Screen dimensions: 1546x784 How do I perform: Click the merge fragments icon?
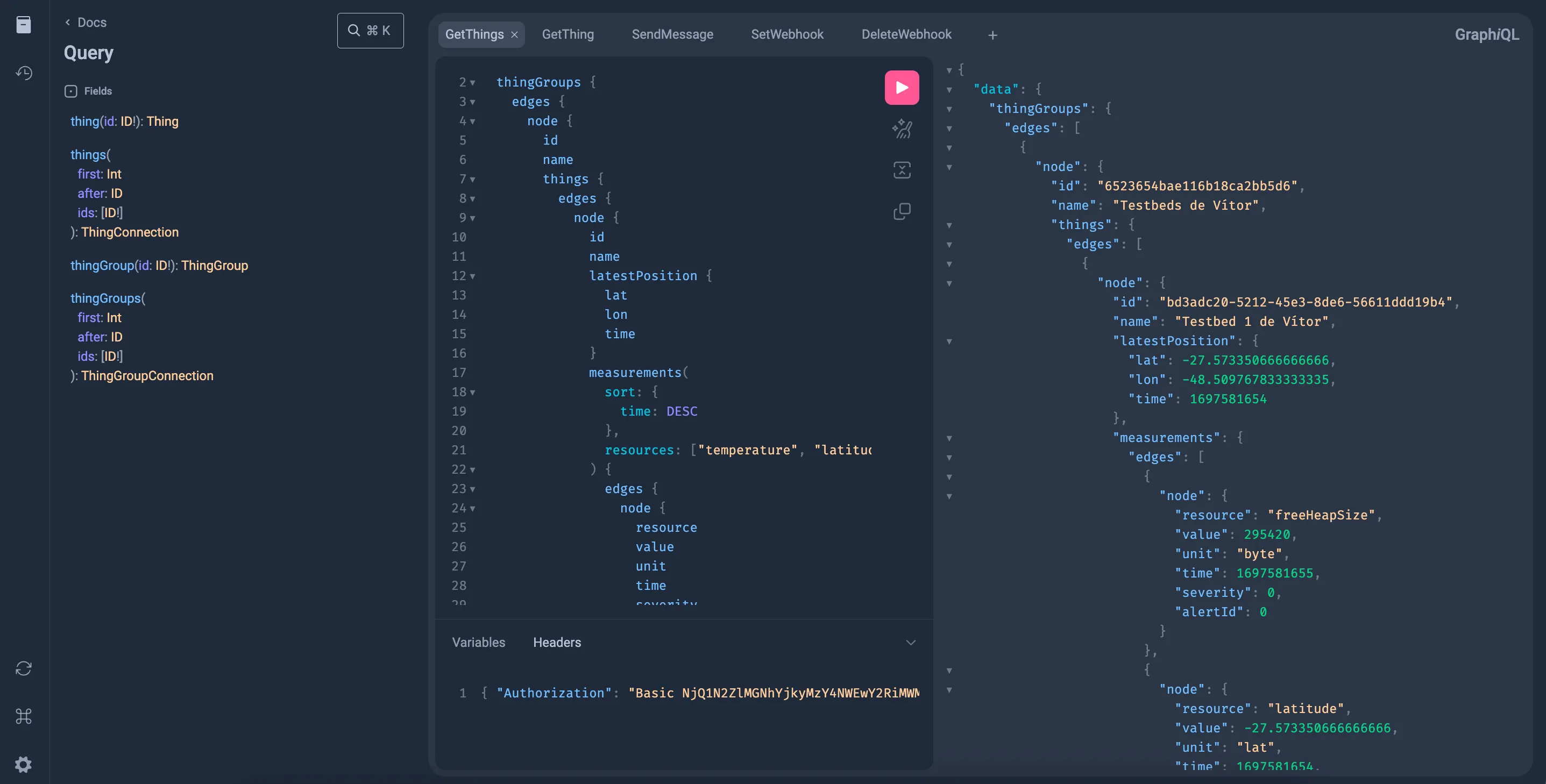902,170
